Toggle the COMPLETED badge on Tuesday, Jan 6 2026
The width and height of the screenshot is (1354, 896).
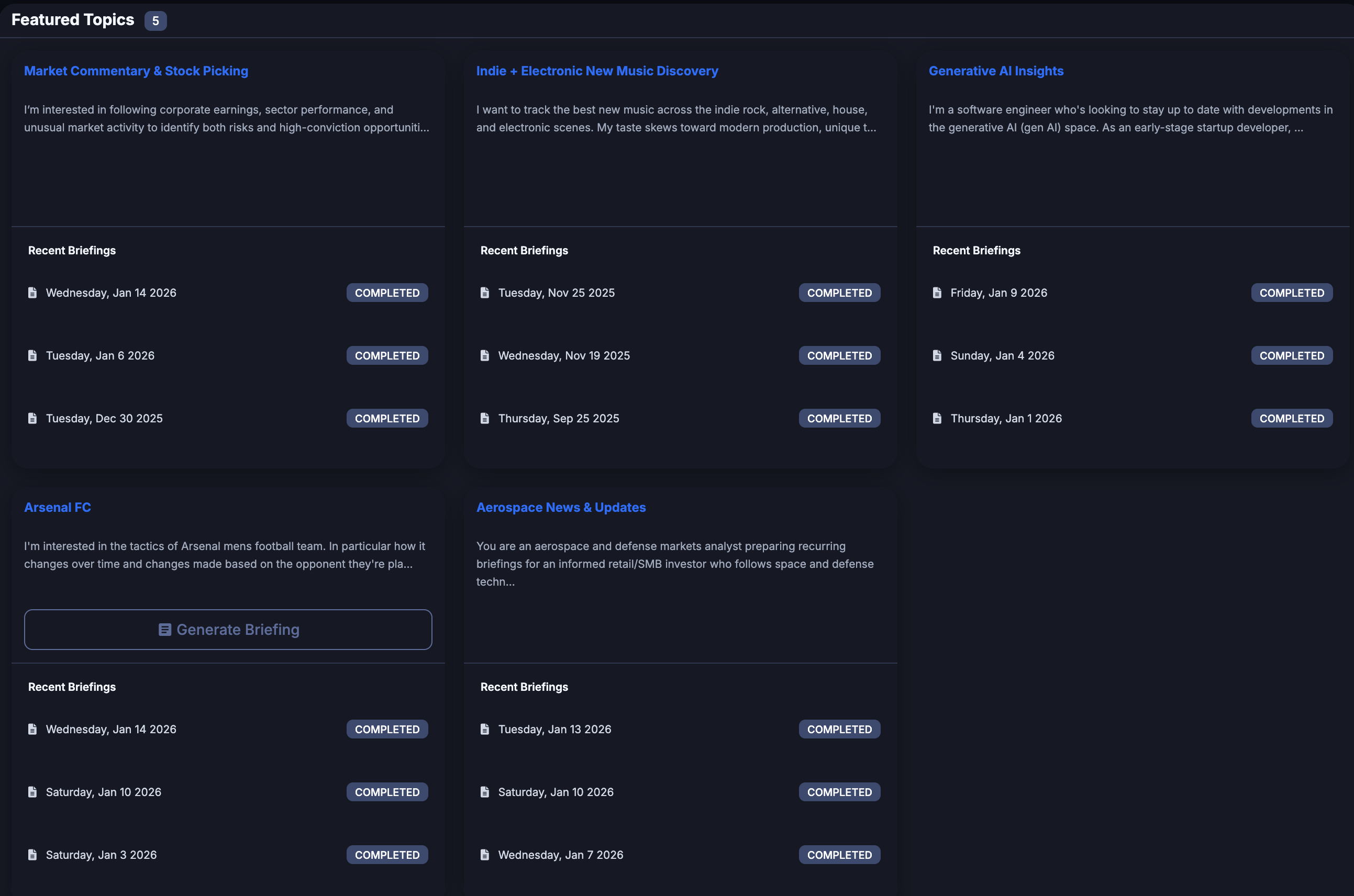click(x=387, y=355)
